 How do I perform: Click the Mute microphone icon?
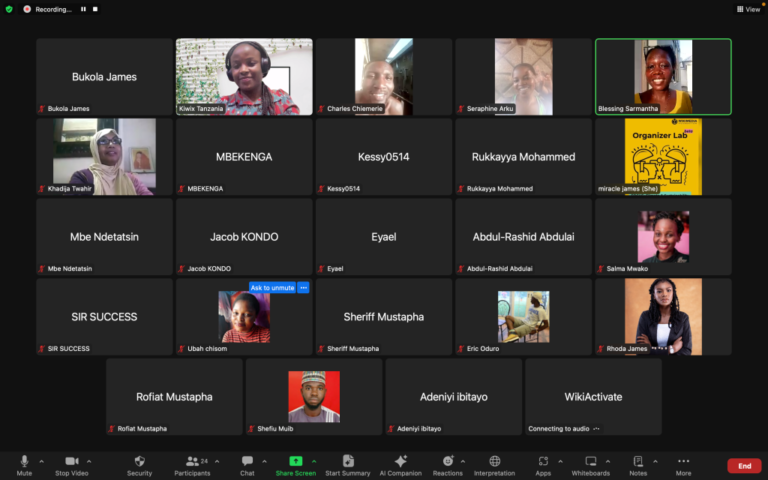pyautogui.click(x=24, y=461)
